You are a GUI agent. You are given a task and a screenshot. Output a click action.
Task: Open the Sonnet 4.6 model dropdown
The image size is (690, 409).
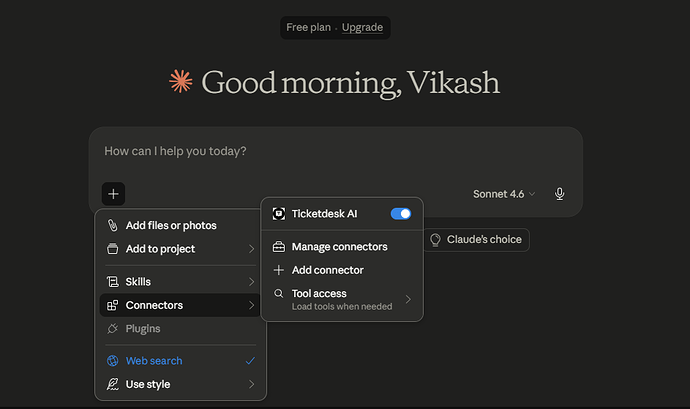coord(504,194)
